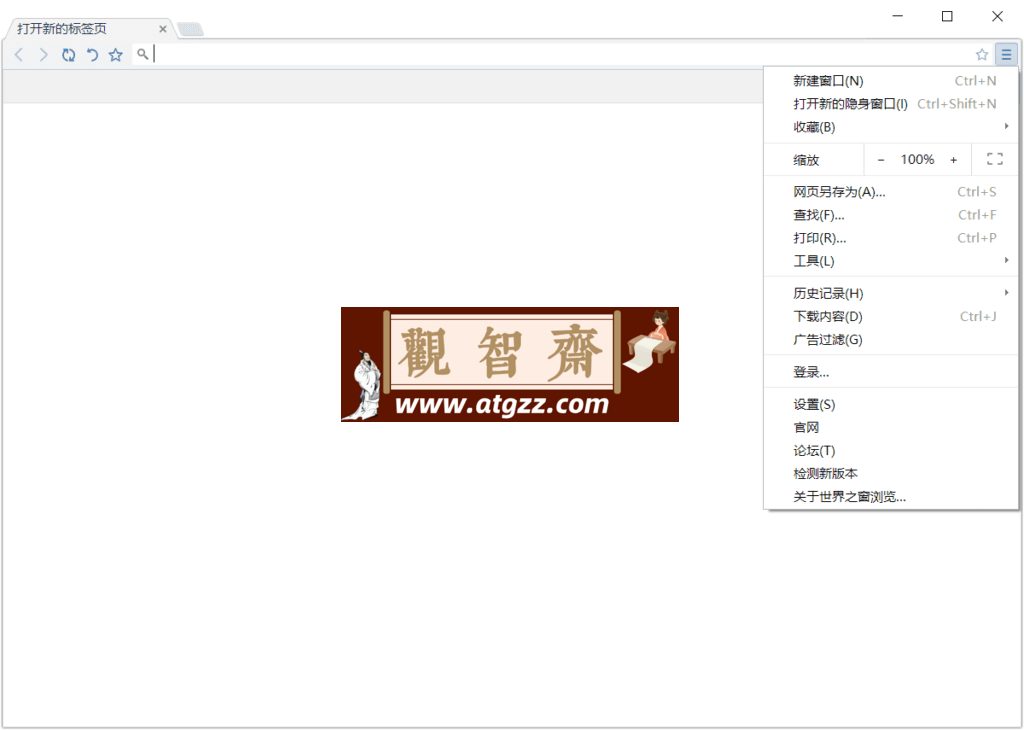Choose 官网 menu item
Image resolution: width=1024 pixels, height=730 pixels.
(891, 428)
